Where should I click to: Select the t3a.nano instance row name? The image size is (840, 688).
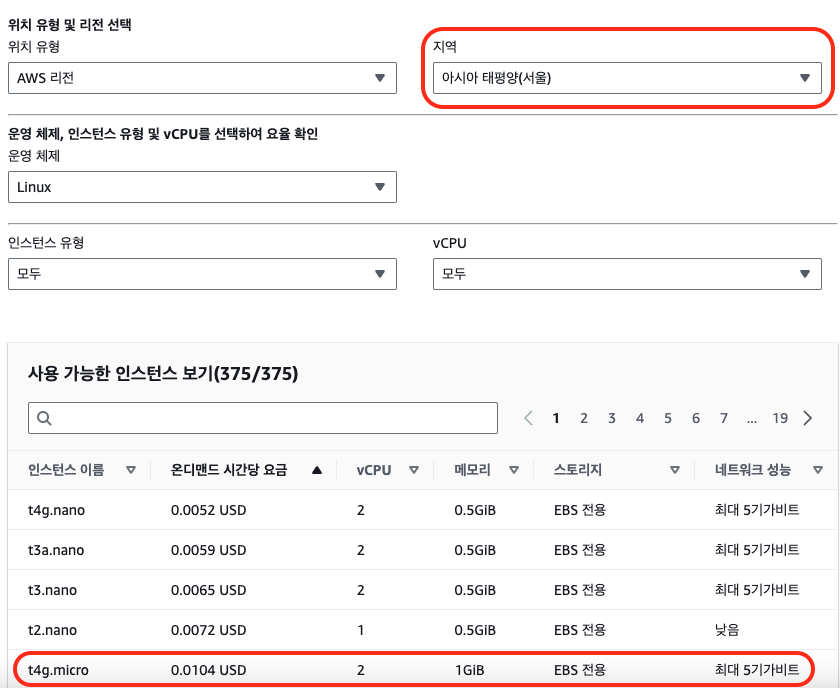(56, 550)
